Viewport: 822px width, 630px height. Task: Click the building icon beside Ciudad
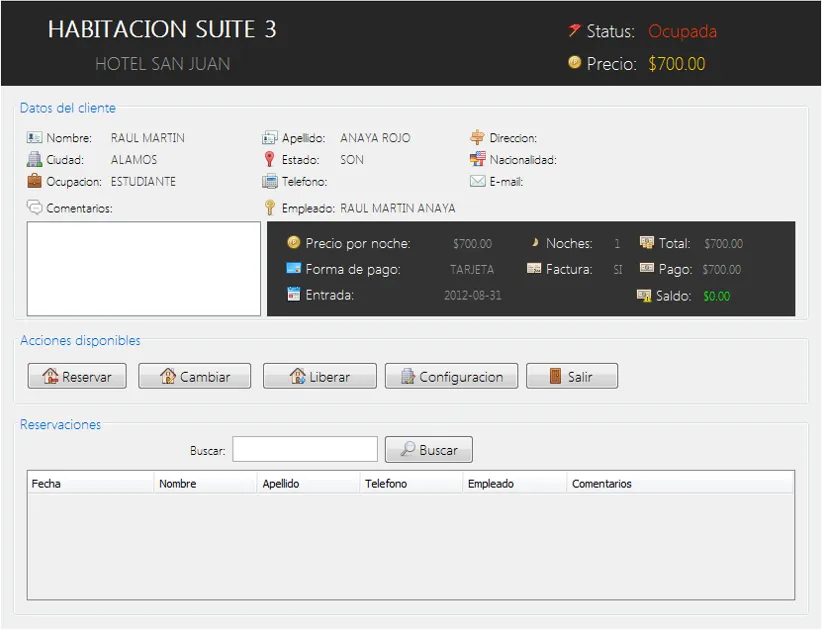coord(34,159)
